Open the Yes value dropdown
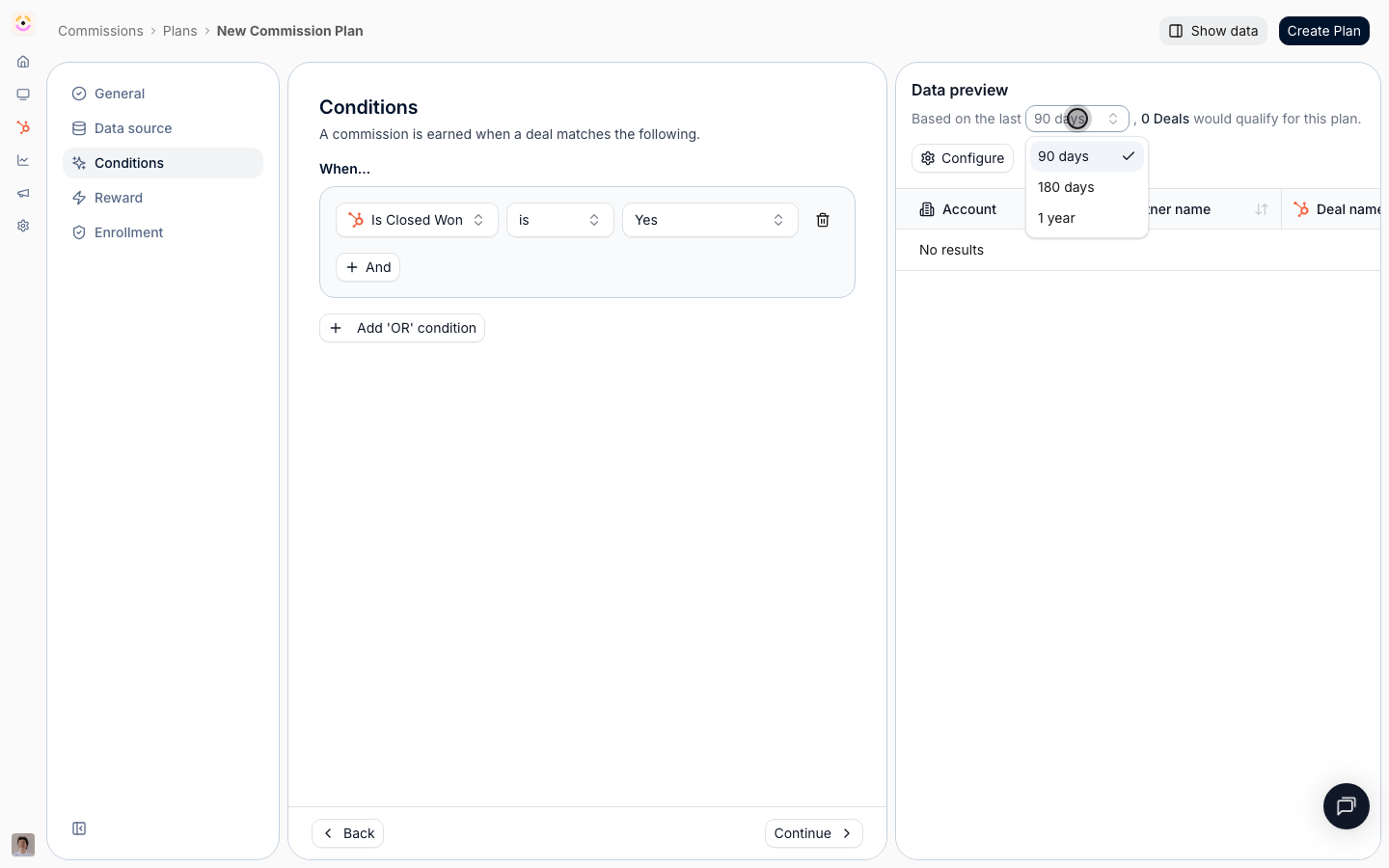Screen dimensions: 1389x868 point(710,220)
